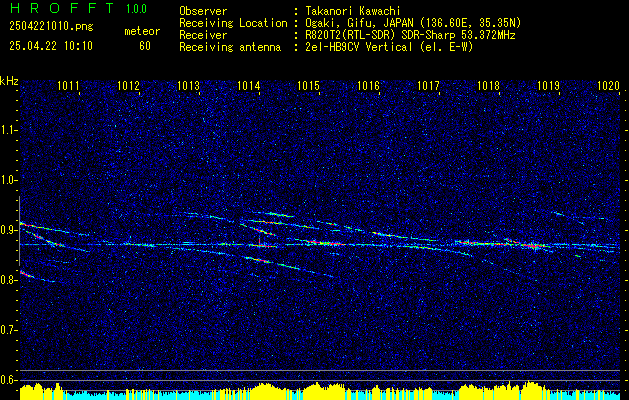
Task: Click receiver R820T2(RTL-SDR) SDR-Sharp text
Action: [x=410, y=35]
